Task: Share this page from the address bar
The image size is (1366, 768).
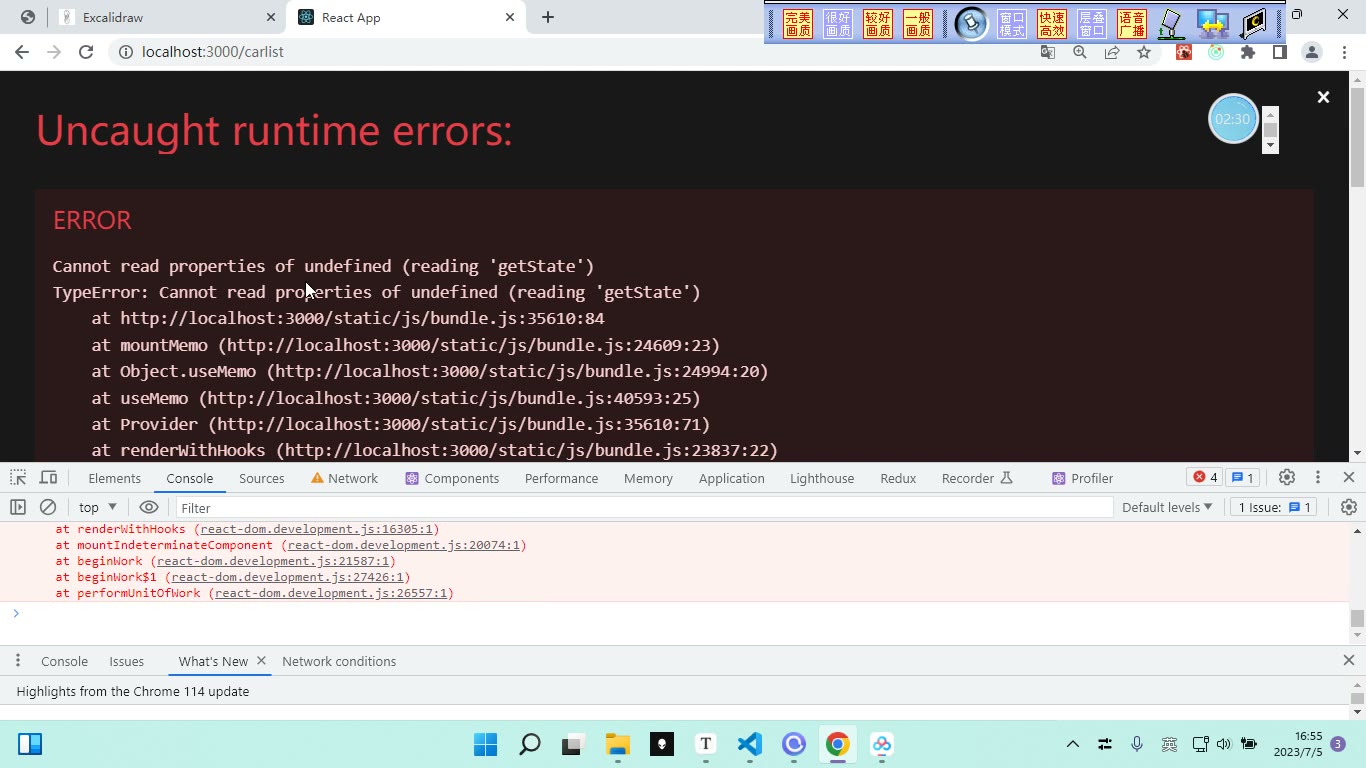Action: [1112, 52]
